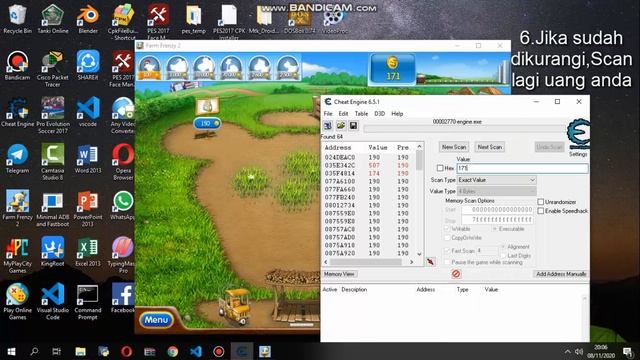The height and width of the screenshot is (360, 640).
Task: Open Camtasia Studio 8 shortcut
Action: pos(53,162)
